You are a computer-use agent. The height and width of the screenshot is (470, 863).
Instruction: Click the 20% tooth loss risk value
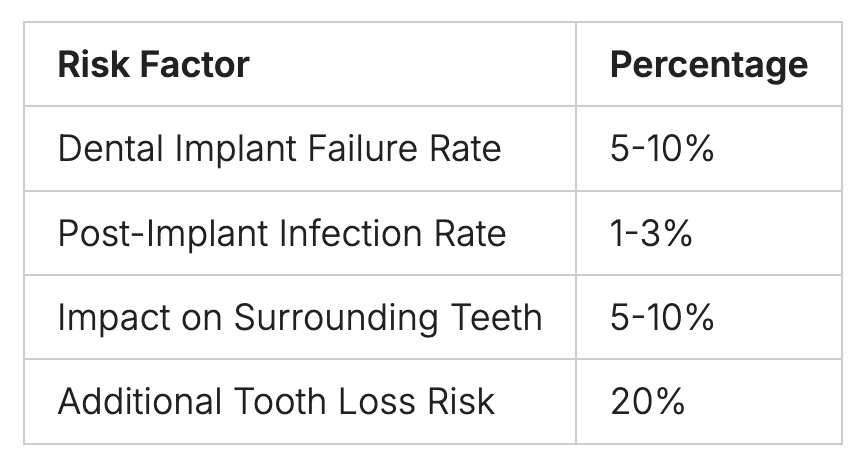point(647,402)
